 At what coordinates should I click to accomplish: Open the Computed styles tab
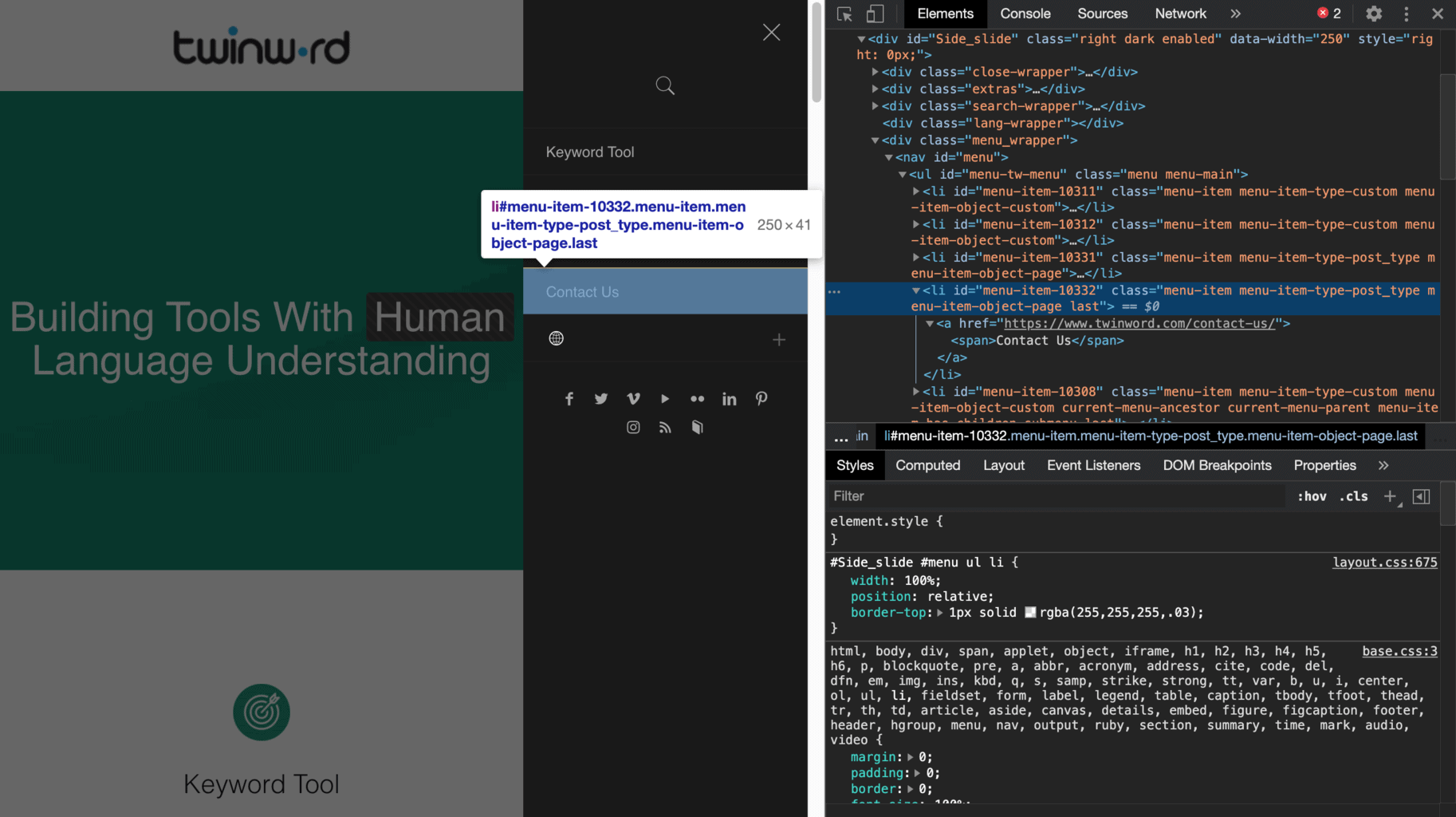click(x=927, y=465)
